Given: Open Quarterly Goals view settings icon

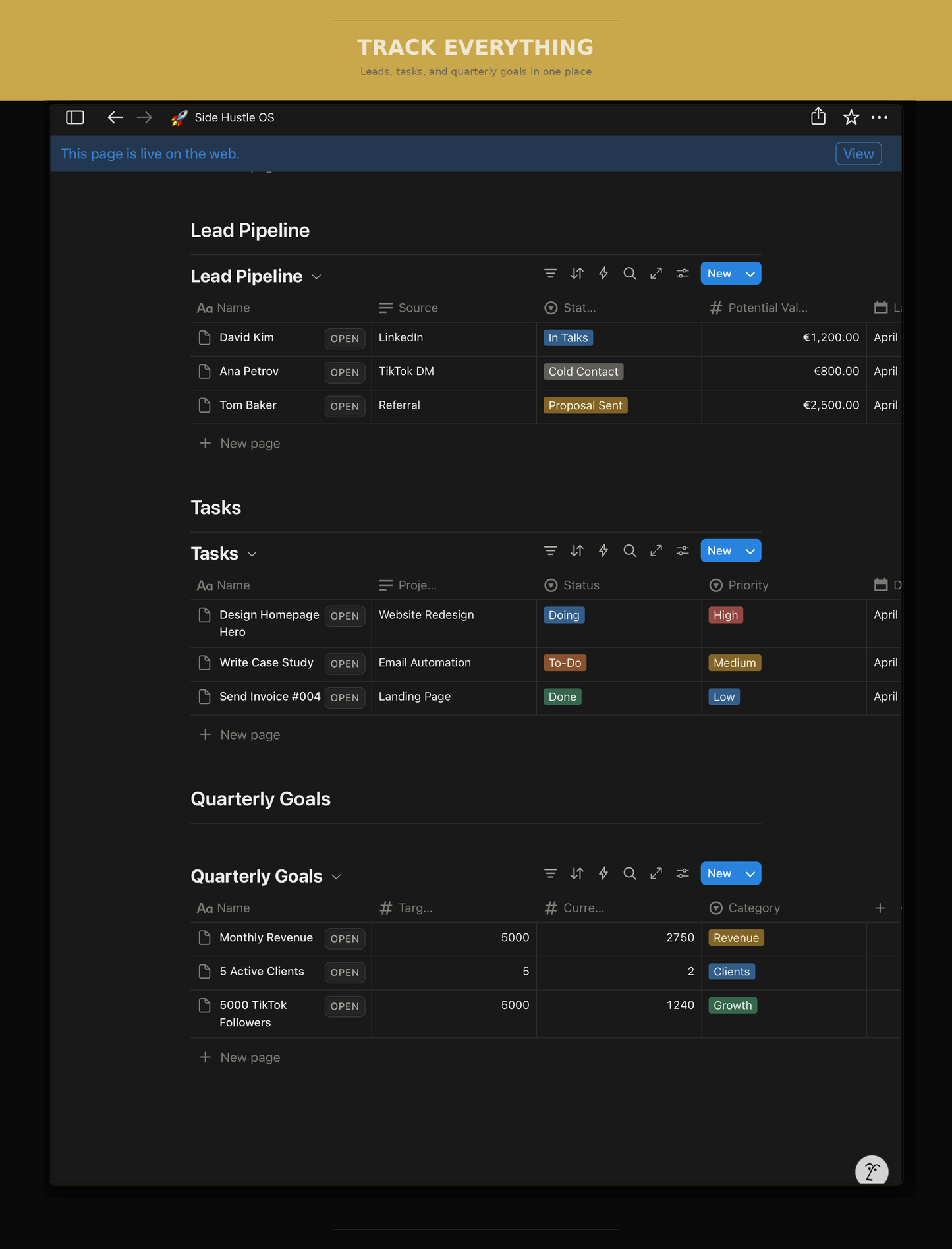Looking at the screenshot, I should (683, 873).
